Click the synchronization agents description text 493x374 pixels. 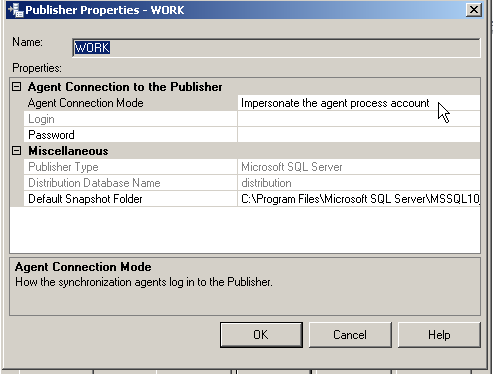(144, 282)
